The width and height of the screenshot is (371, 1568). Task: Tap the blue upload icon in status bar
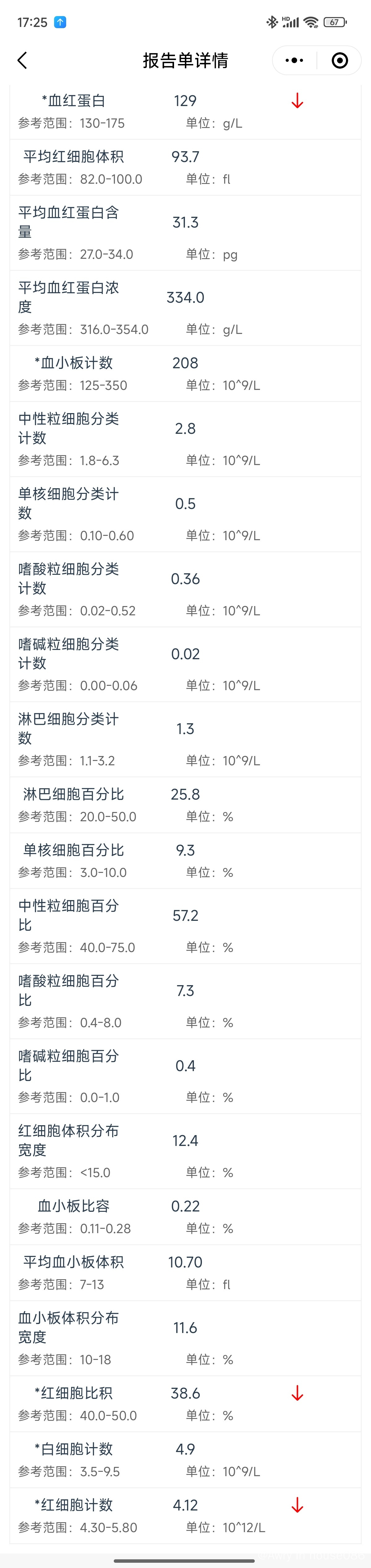tap(60, 23)
